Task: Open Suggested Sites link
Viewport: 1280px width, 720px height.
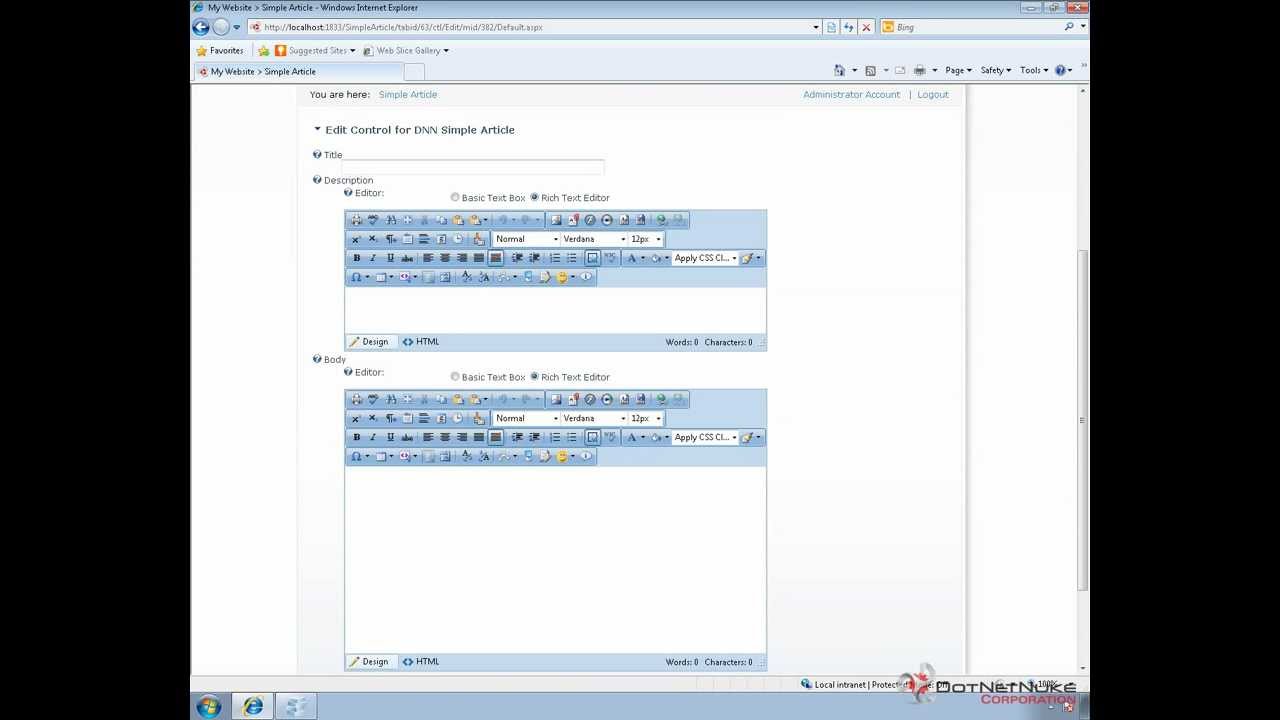Action: pyautogui.click(x=314, y=50)
